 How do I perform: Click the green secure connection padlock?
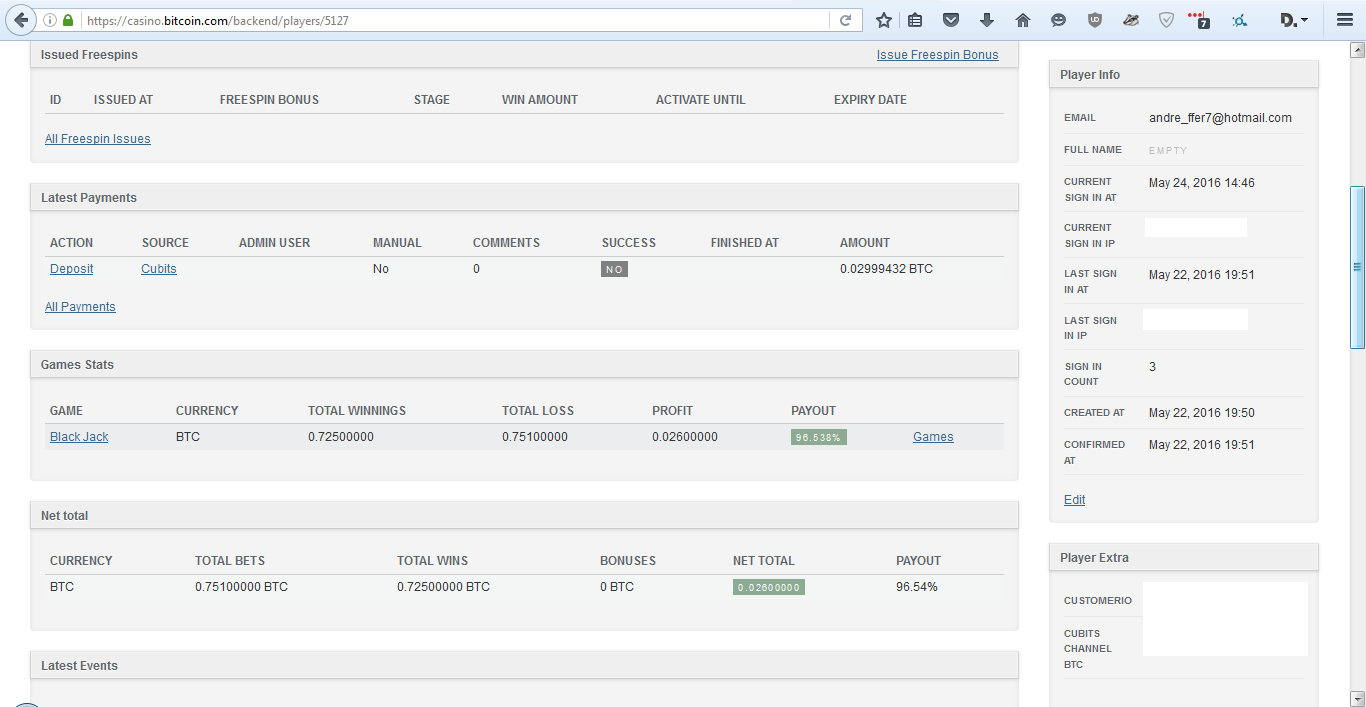pos(68,20)
